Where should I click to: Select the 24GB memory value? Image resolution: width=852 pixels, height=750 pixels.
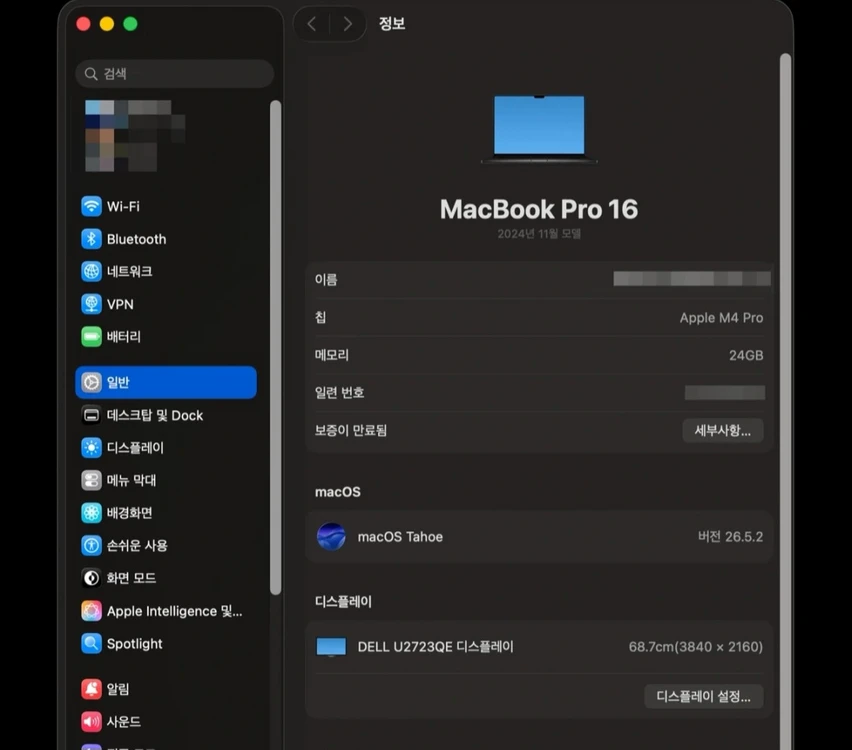pyautogui.click(x=746, y=355)
